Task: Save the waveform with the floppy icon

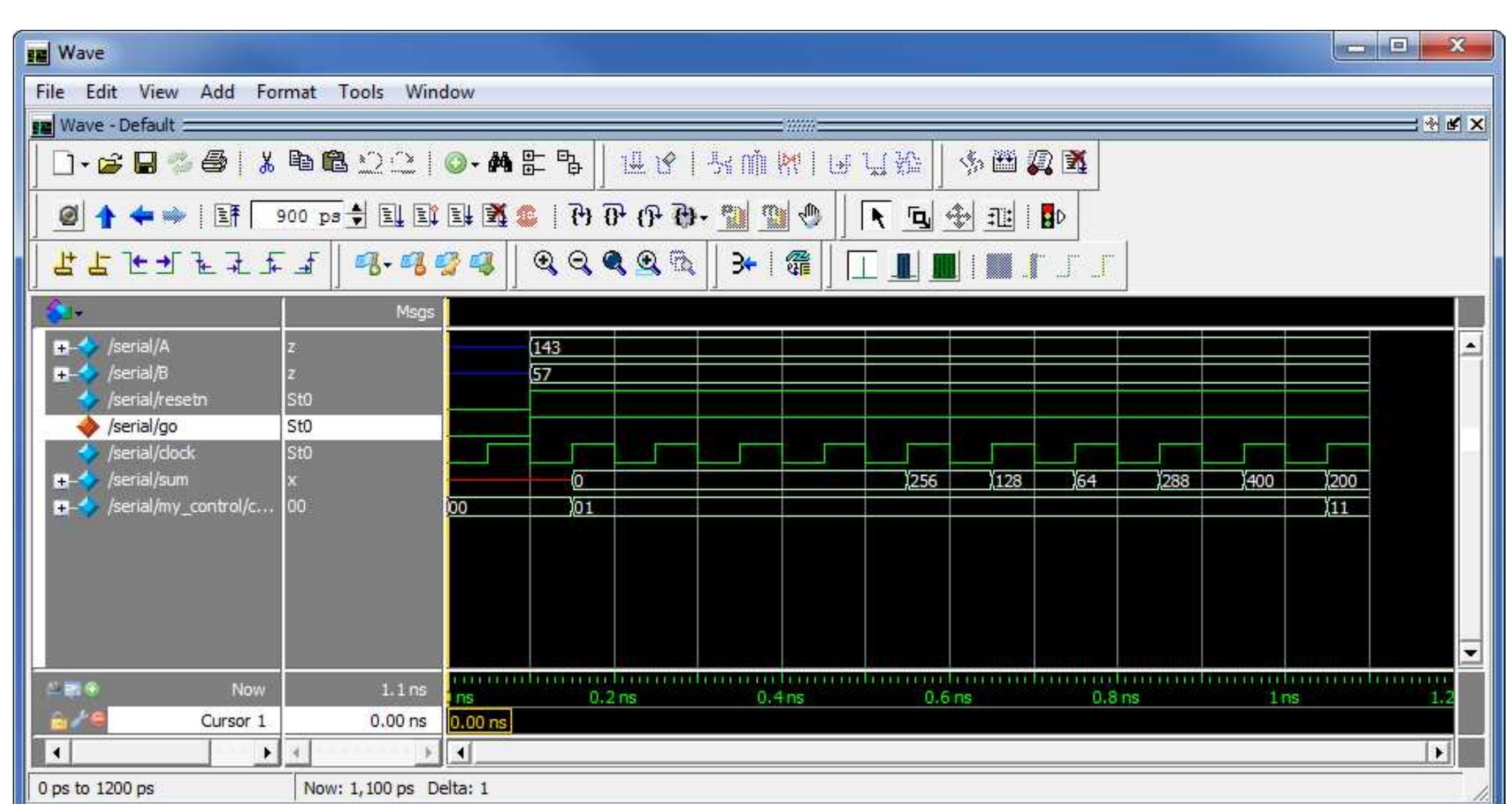Action: pos(146,164)
